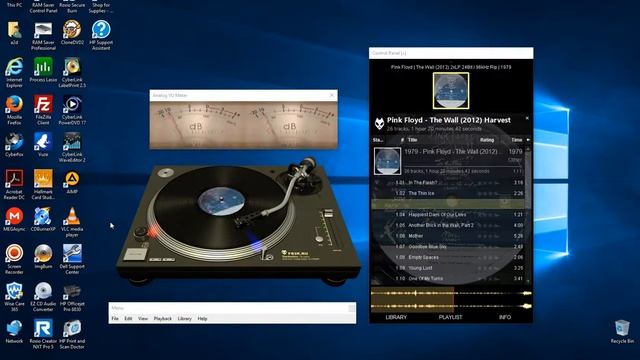
Task: Open HP Officejet Pro 6830 icon
Action: pyautogui.click(x=72, y=297)
